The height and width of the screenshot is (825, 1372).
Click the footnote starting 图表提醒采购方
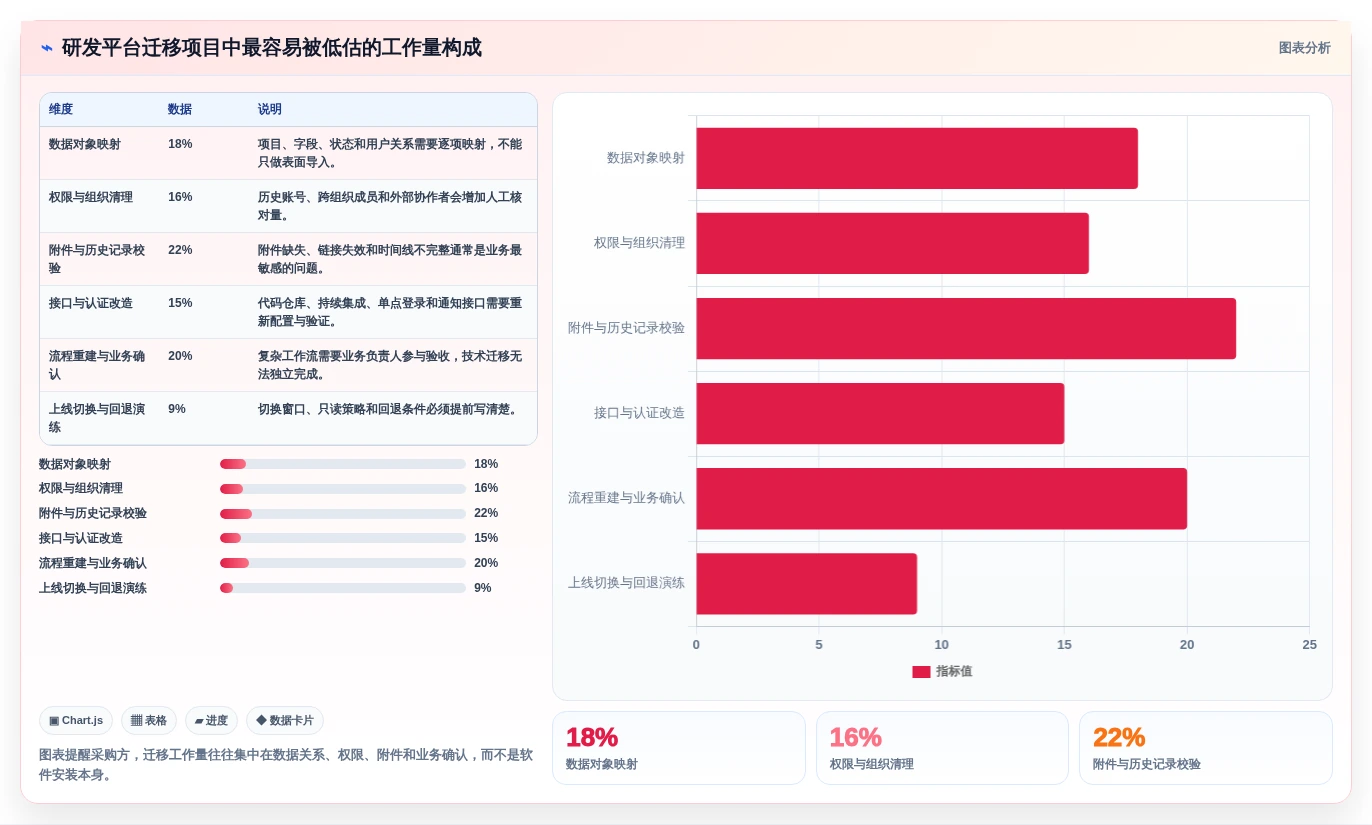pyautogui.click(x=286, y=765)
